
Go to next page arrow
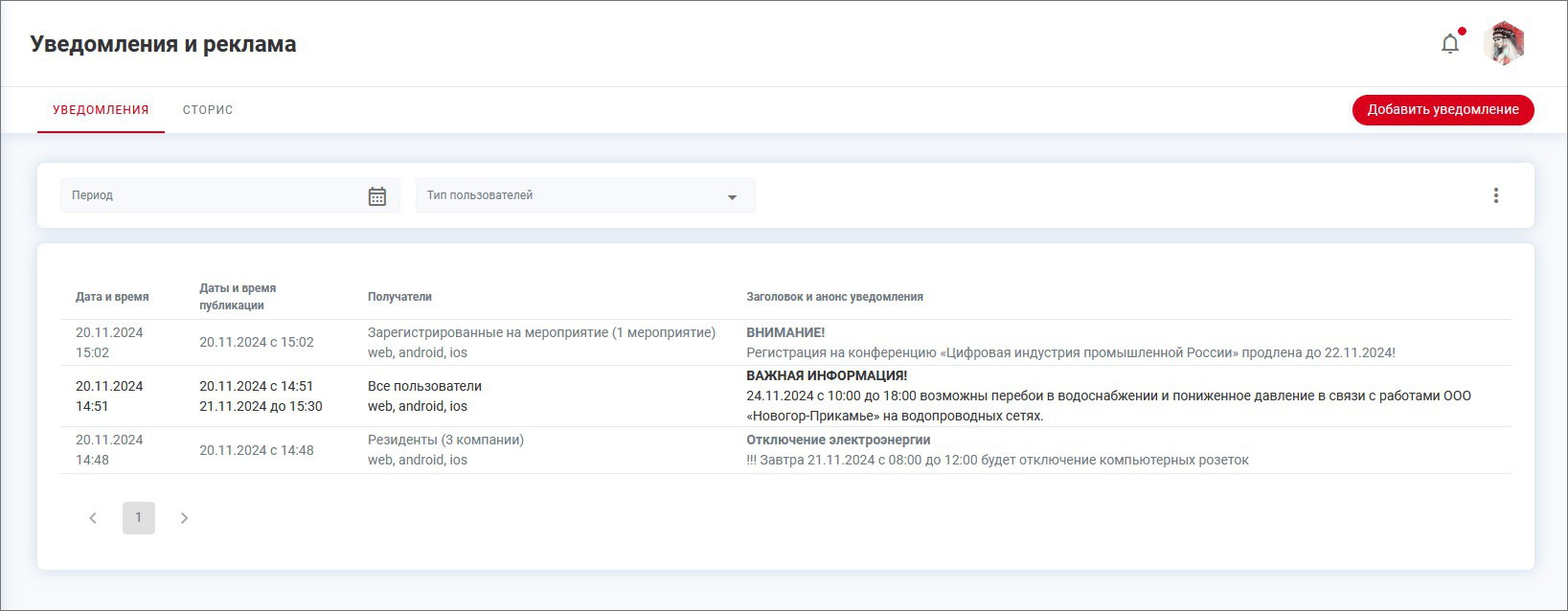(184, 518)
